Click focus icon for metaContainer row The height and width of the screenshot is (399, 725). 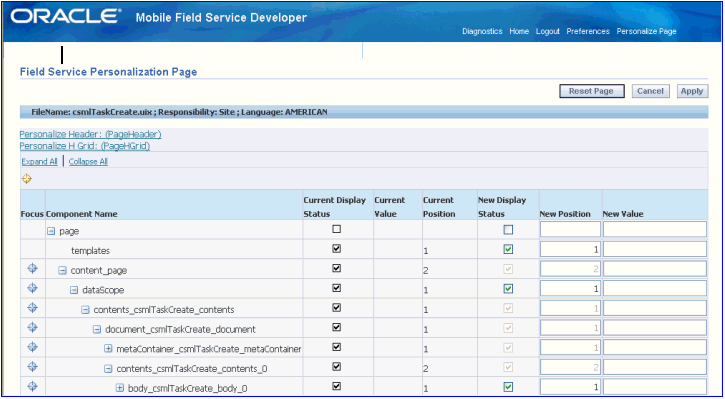tap(32, 346)
